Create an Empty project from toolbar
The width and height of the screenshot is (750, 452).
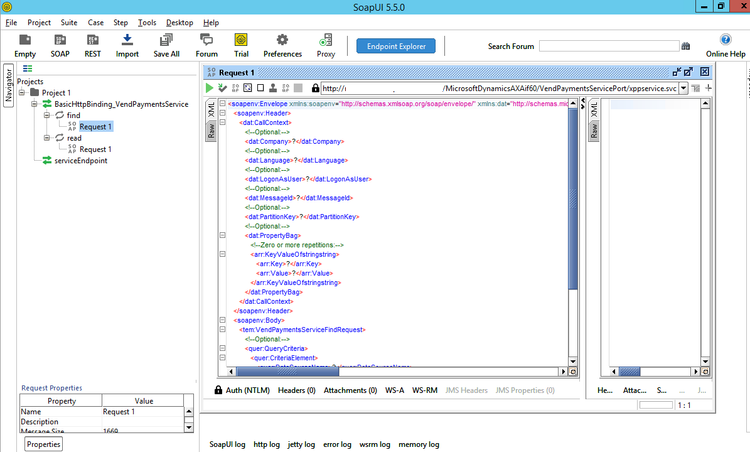[25, 45]
